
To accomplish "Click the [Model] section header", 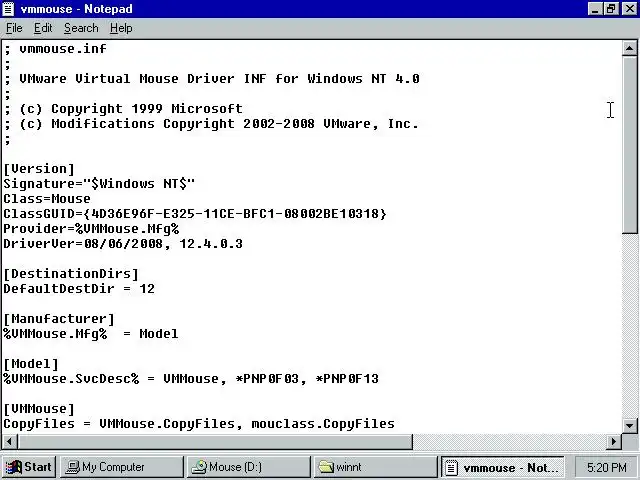I will click(x=31, y=364).
